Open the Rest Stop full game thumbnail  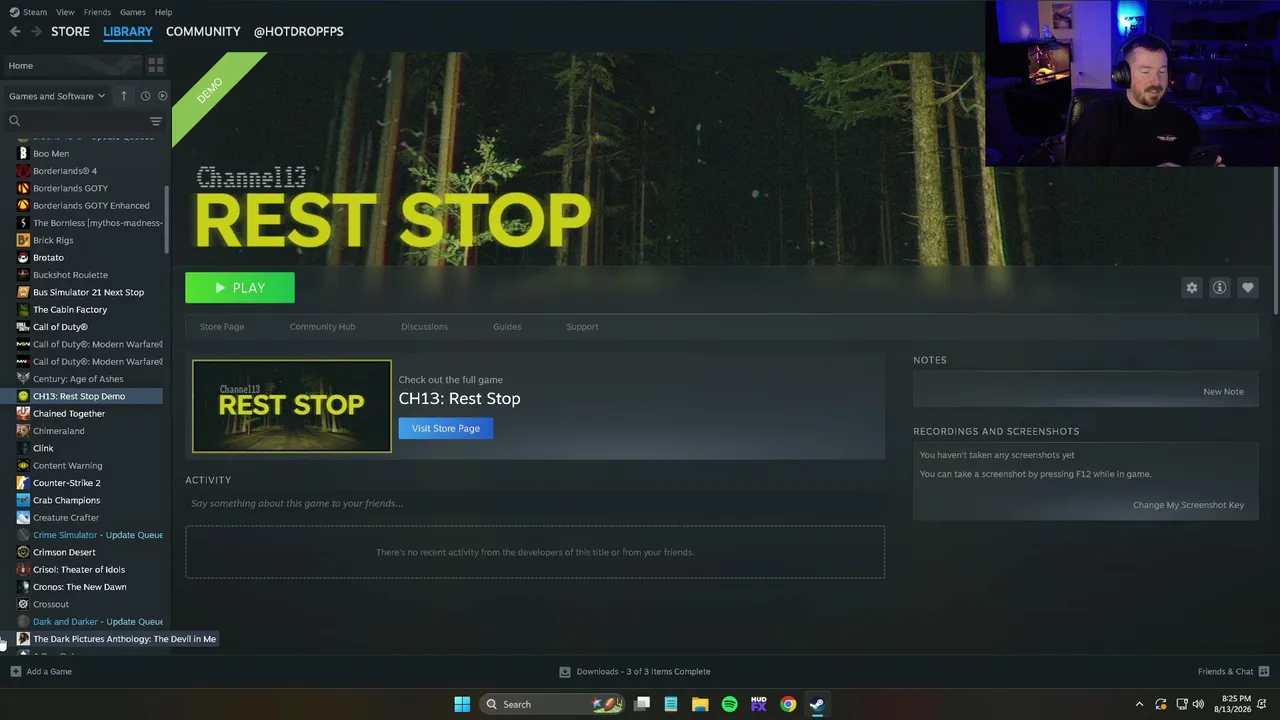click(x=292, y=406)
